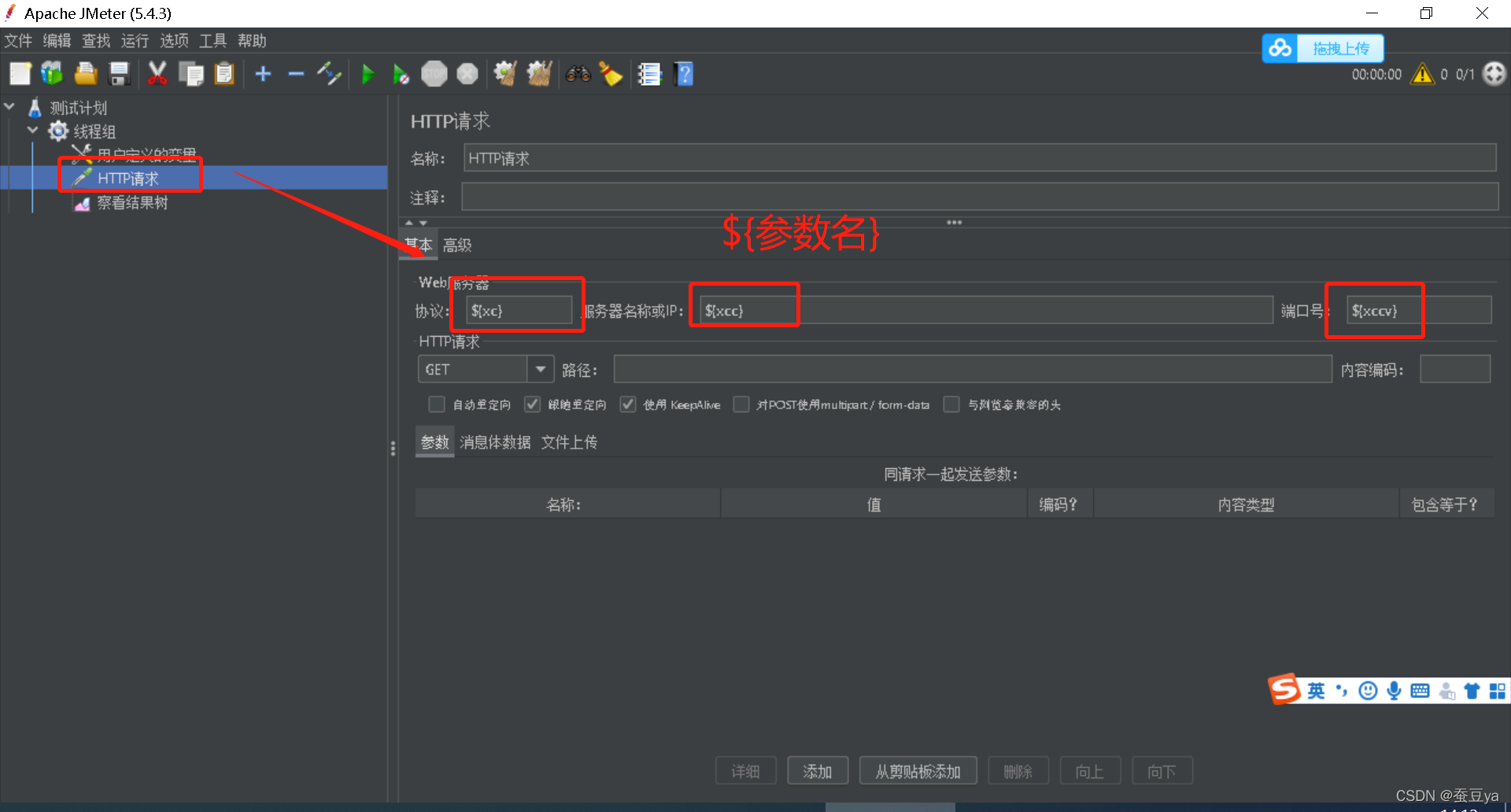Click the Clear results broom icon
Image resolution: width=1511 pixels, height=812 pixels.
(505, 74)
